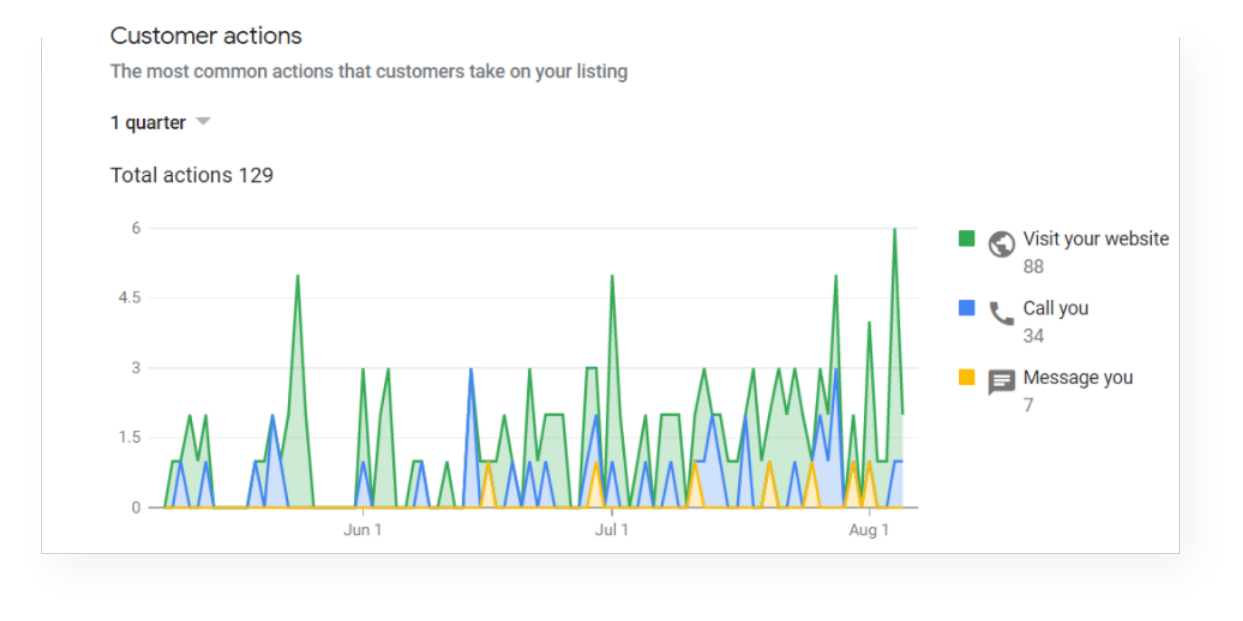Screen dimensions: 1243x621
Task: Expand the quarter dropdown to change date range
Action: (x=203, y=121)
